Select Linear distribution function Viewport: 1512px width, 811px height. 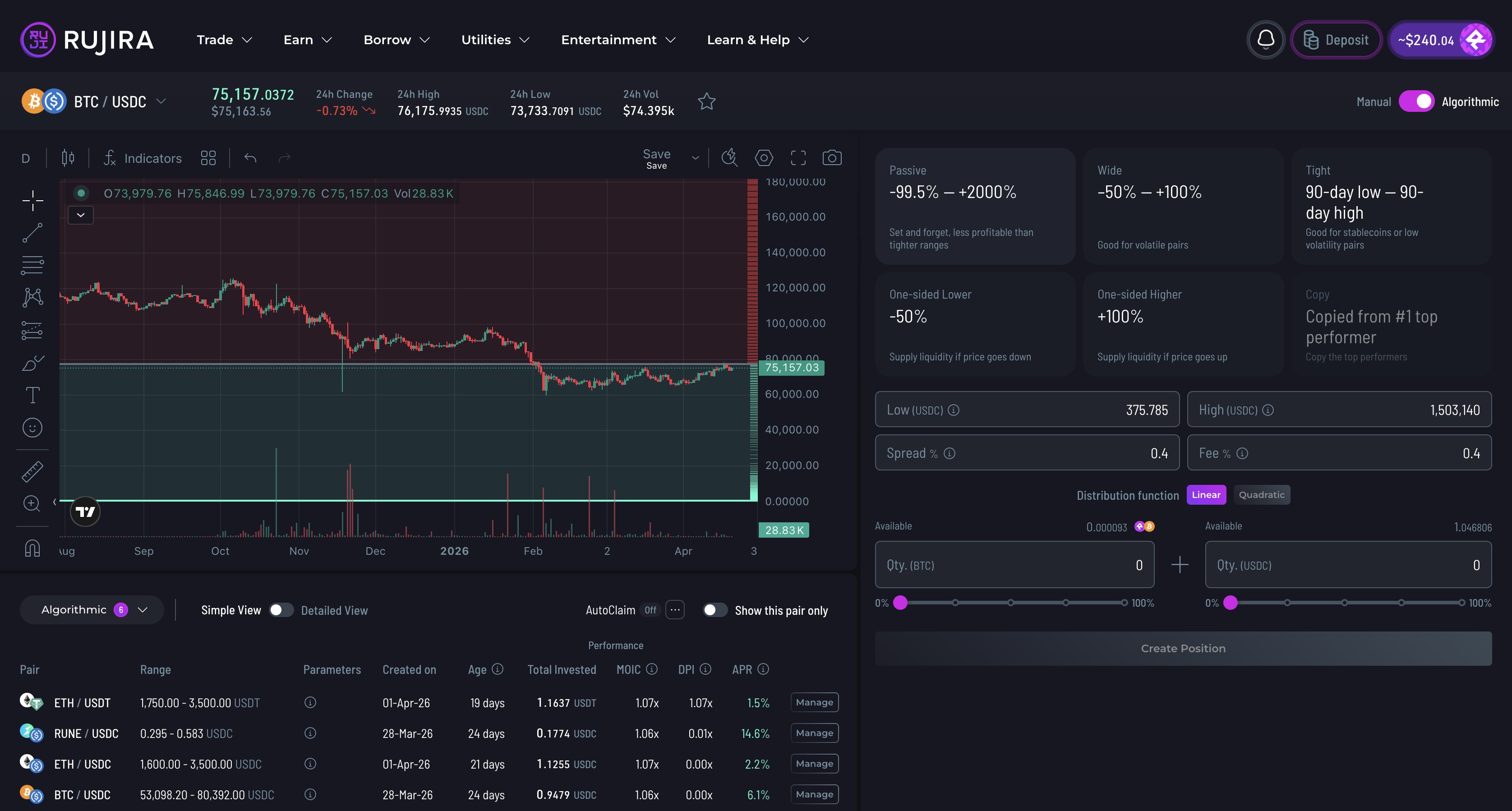click(x=1206, y=495)
